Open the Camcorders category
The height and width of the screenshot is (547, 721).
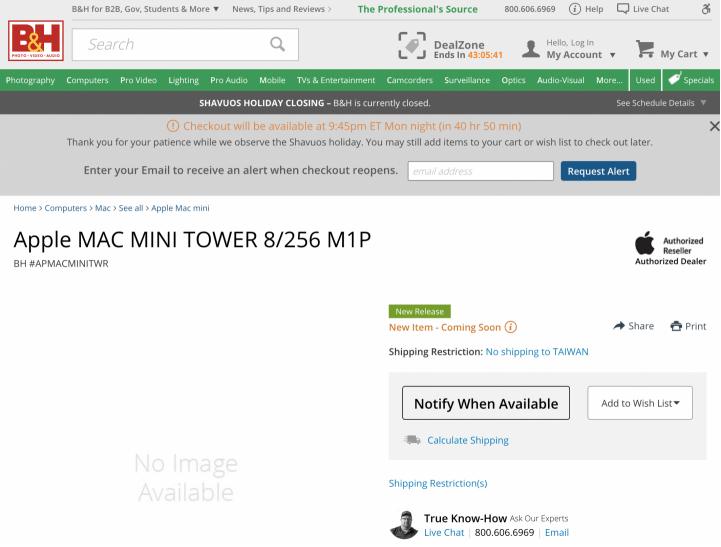[410, 80]
